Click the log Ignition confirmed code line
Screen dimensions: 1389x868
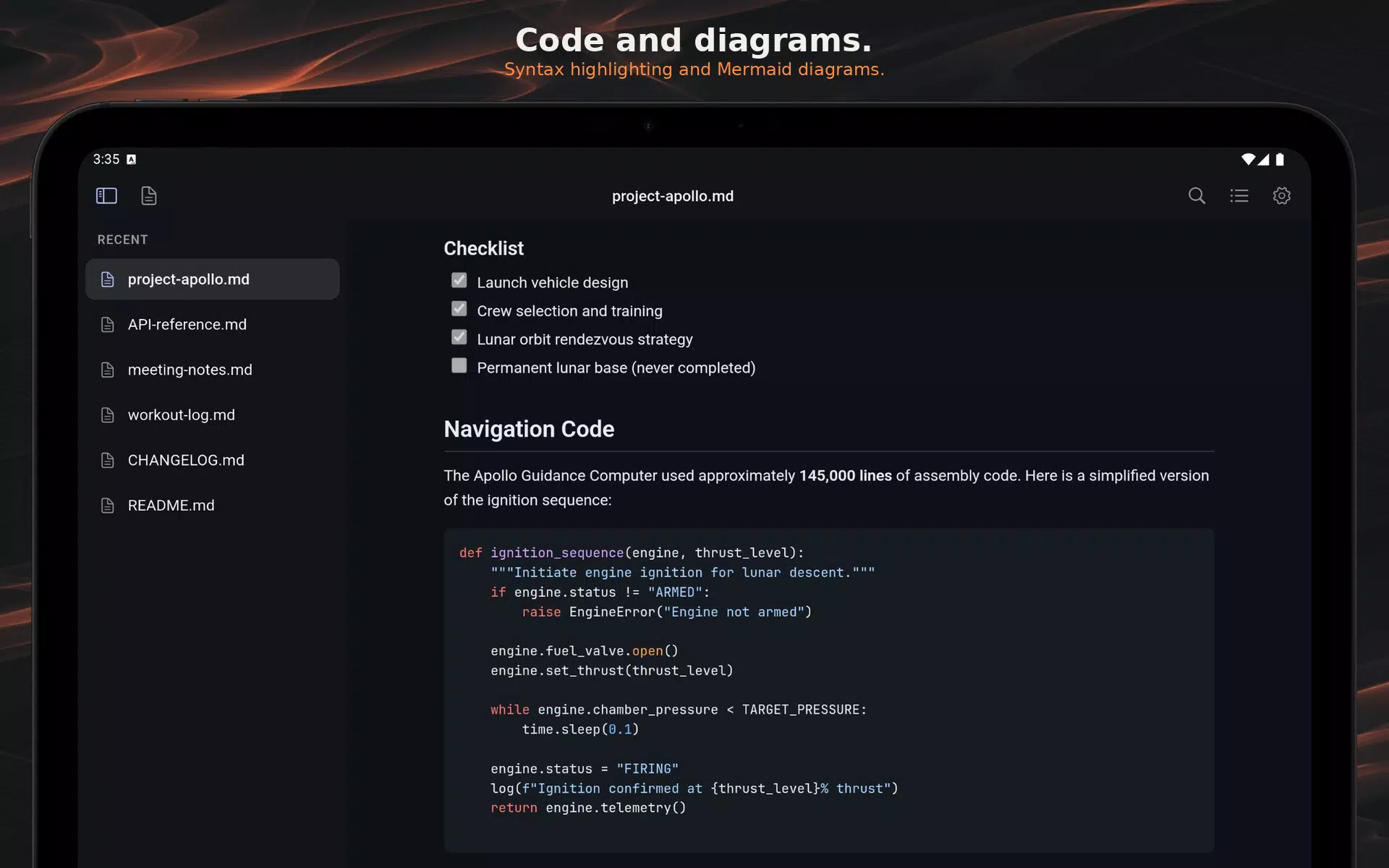point(694,788)
